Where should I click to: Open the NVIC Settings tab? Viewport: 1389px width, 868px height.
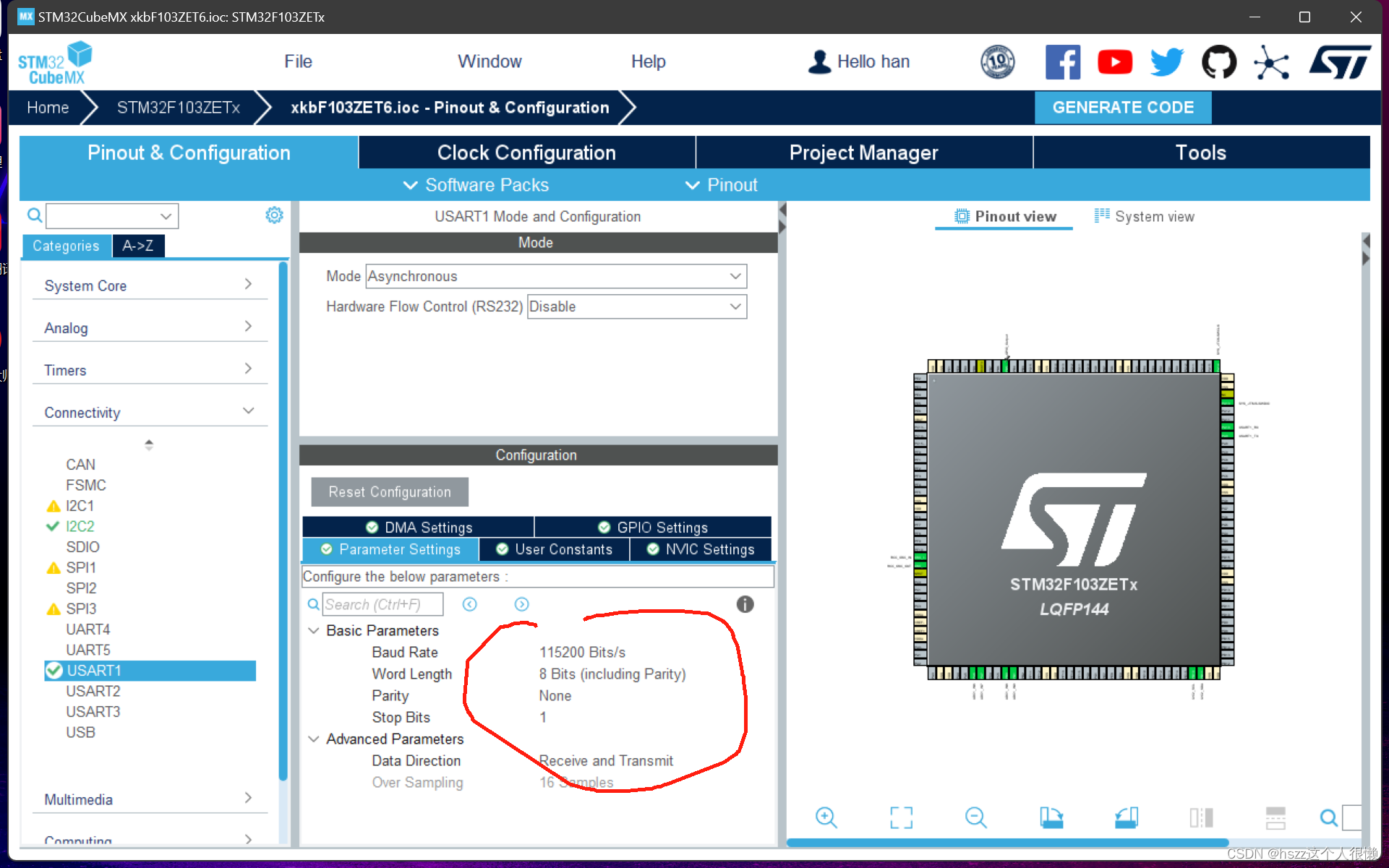(x=701, y=549)
